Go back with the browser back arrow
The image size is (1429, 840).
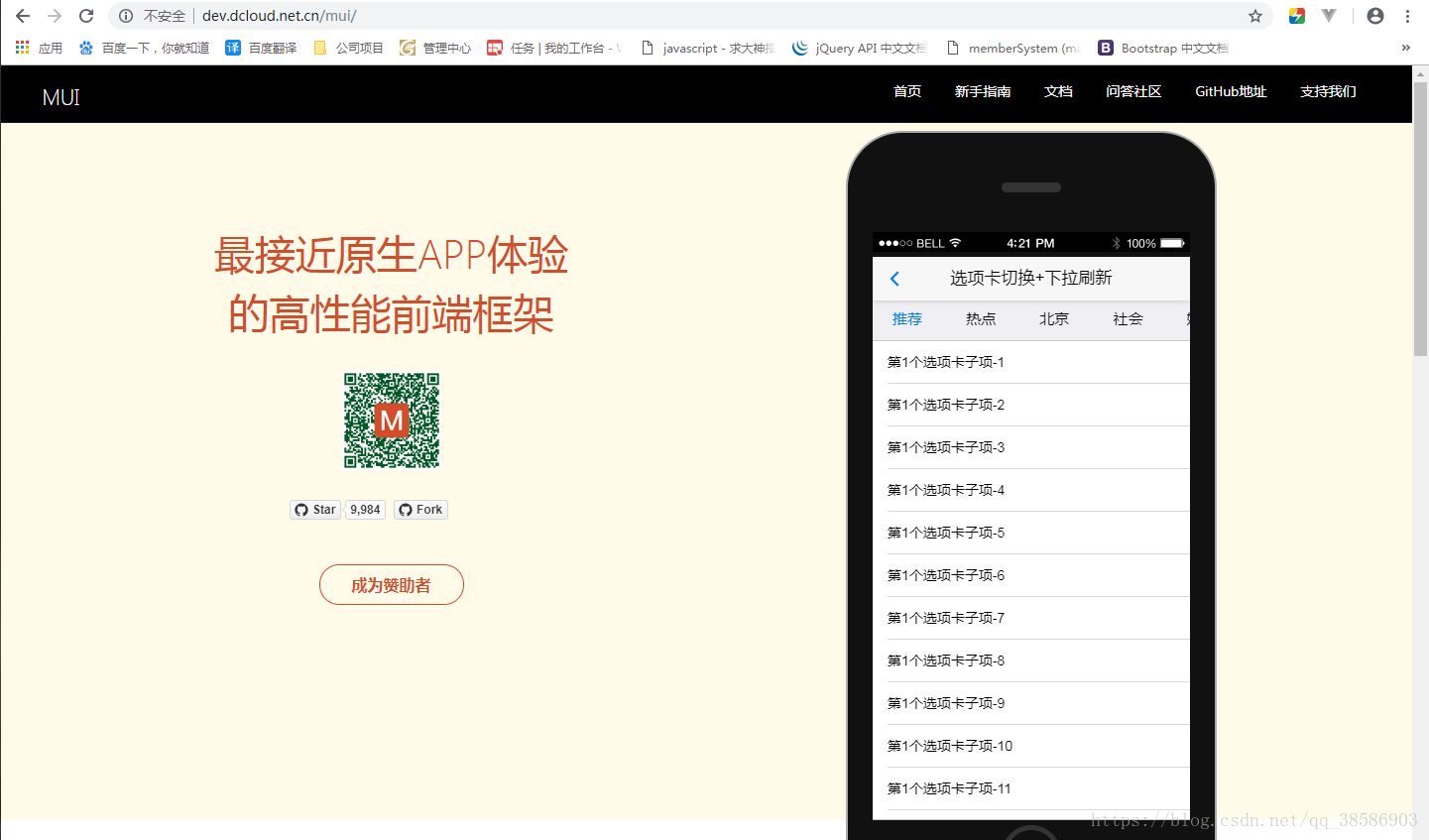[x=23, y=16]
